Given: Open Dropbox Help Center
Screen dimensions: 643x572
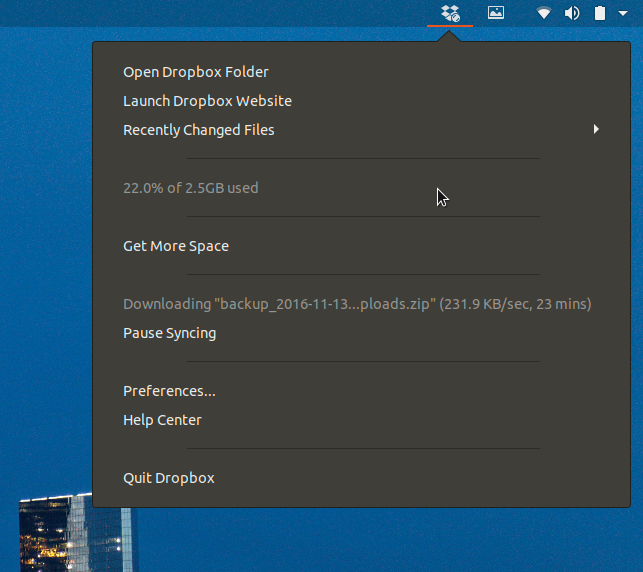Looking at the screenshot, I should click(162, 420).
